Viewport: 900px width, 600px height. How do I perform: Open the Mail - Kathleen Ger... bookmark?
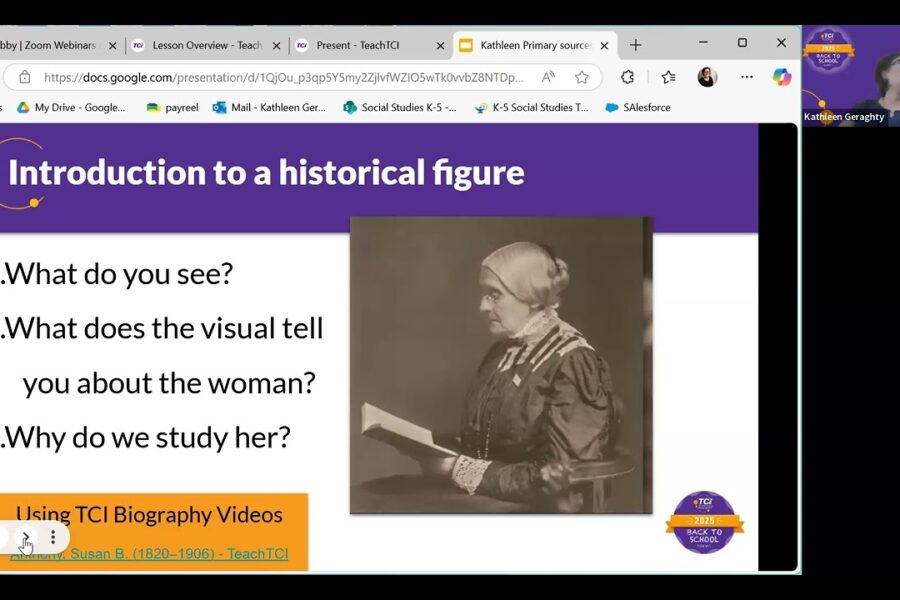tap(269, 107)
